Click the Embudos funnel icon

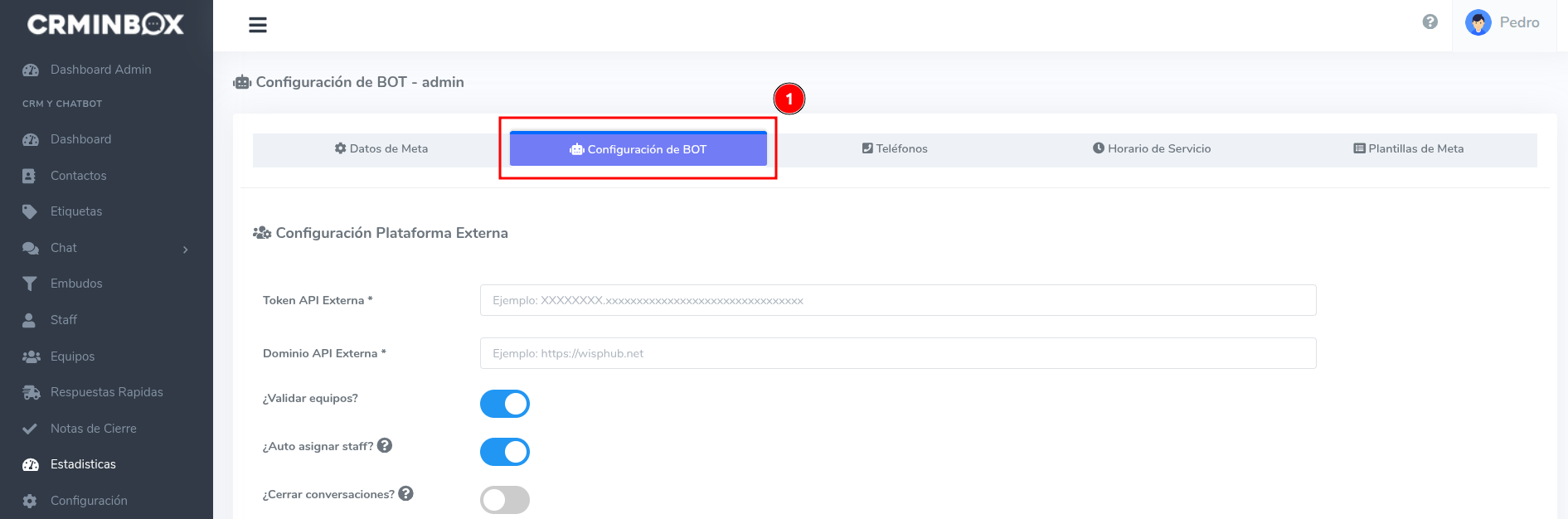point(30,284)
